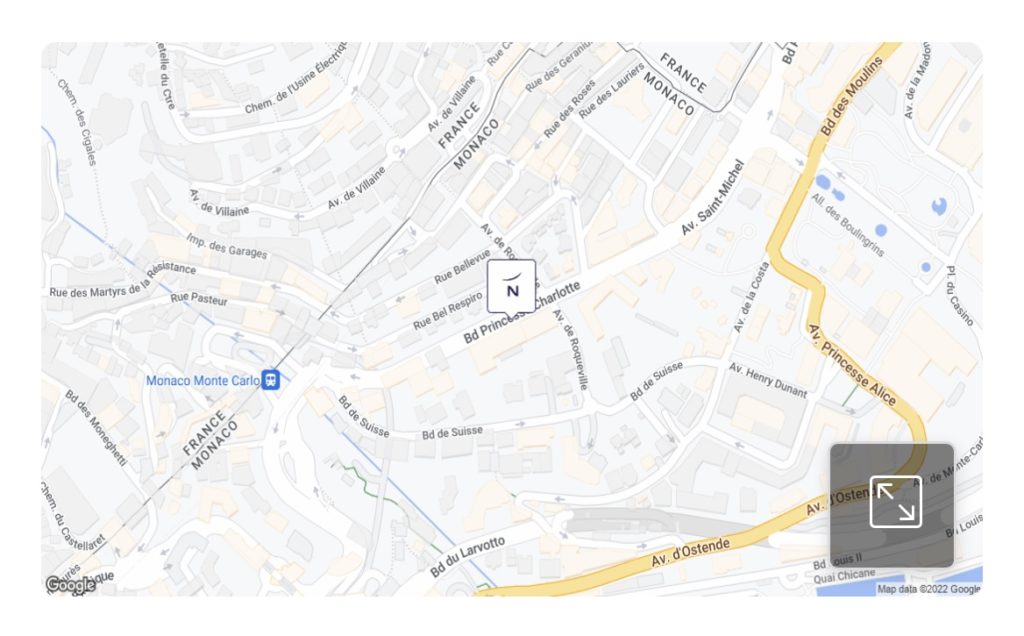Click the Av. Saint-Michel street label

click(x=712, y=197)
